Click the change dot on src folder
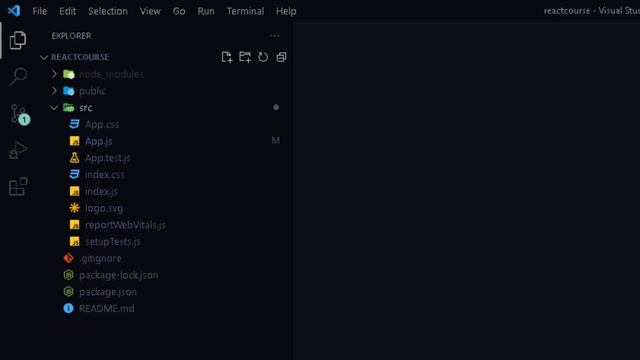 [x=276, y=107]
